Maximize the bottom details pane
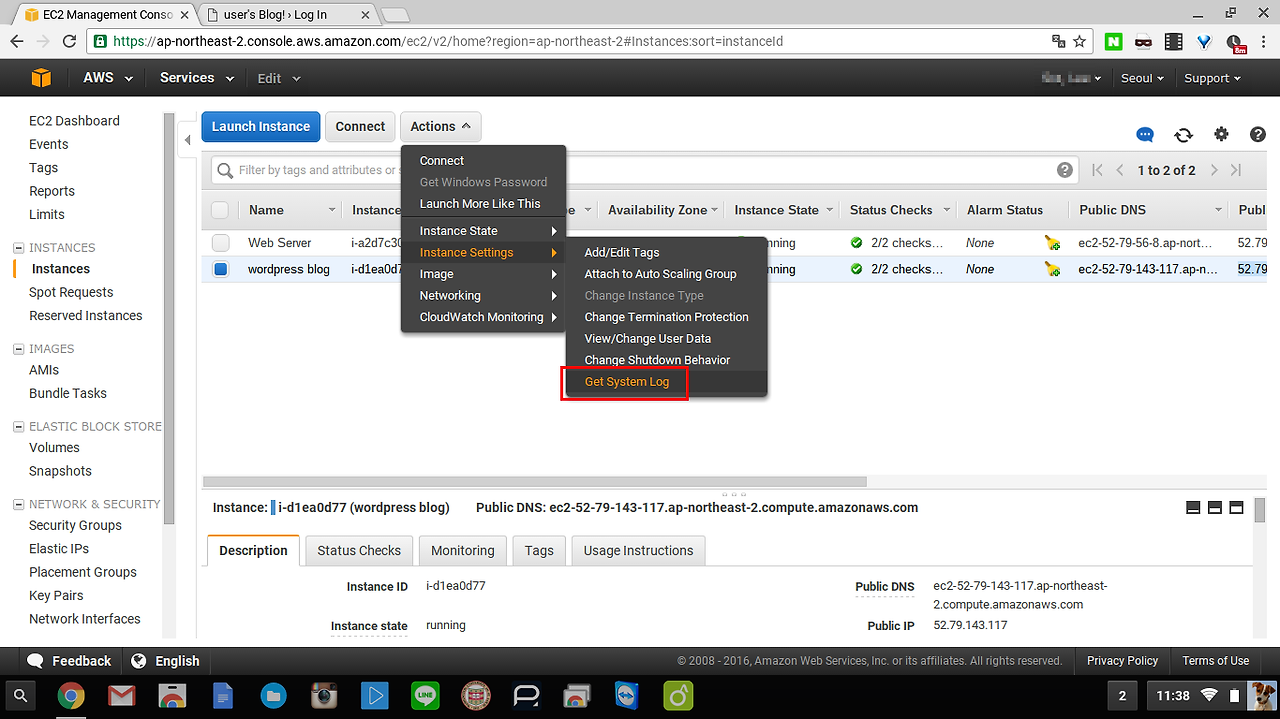This screenshot has width=1280, height=719. point(1236,508)
